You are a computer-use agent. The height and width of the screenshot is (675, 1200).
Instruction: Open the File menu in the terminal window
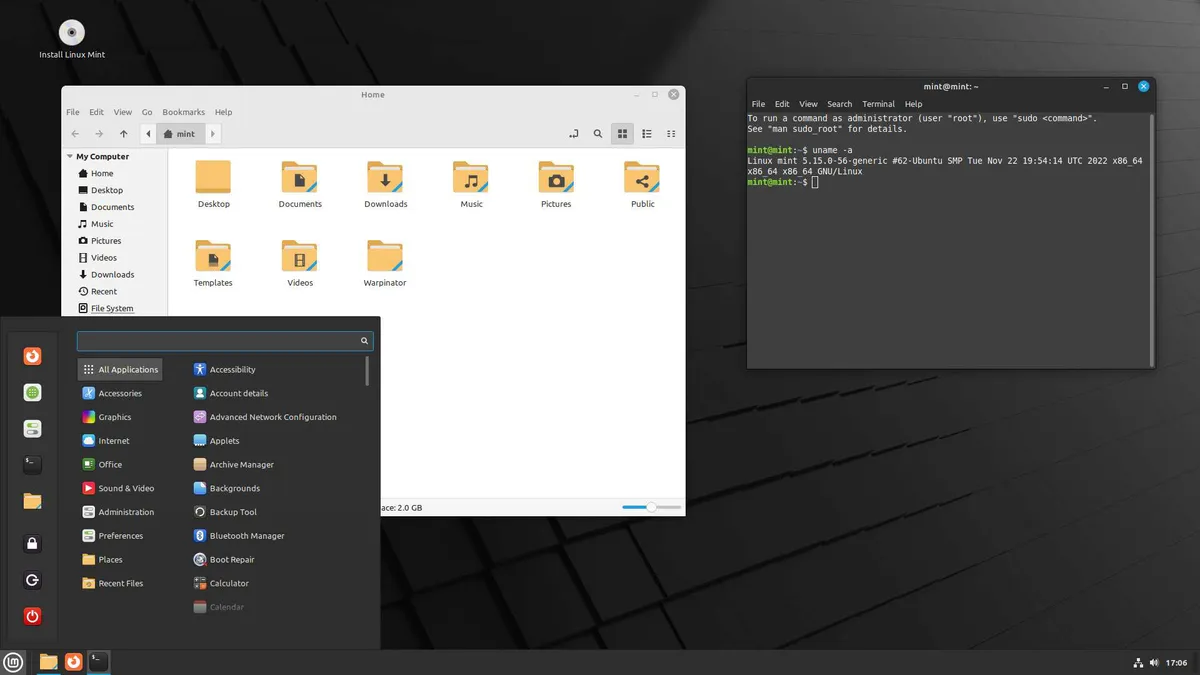758,104
